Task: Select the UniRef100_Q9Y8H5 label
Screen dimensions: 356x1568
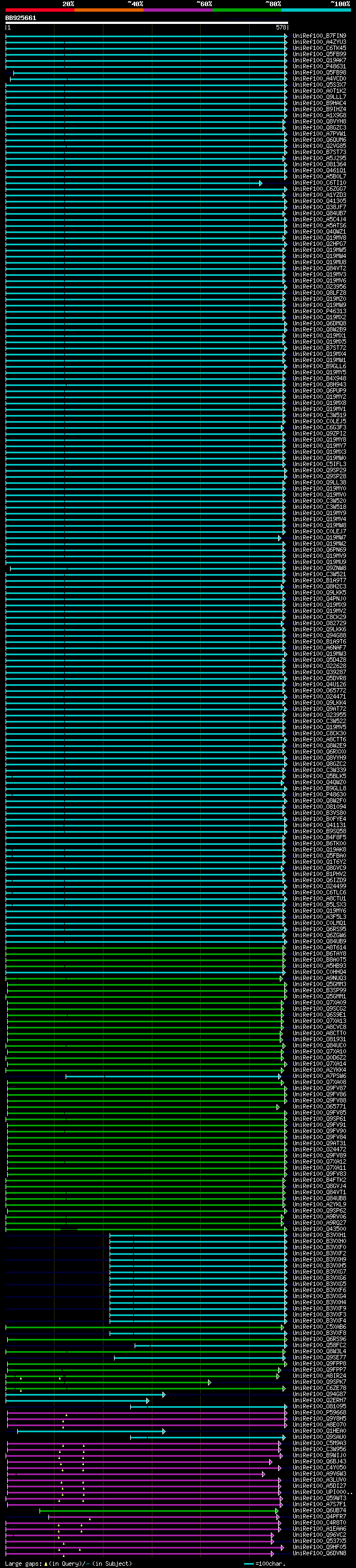Action: (319, 1418)
